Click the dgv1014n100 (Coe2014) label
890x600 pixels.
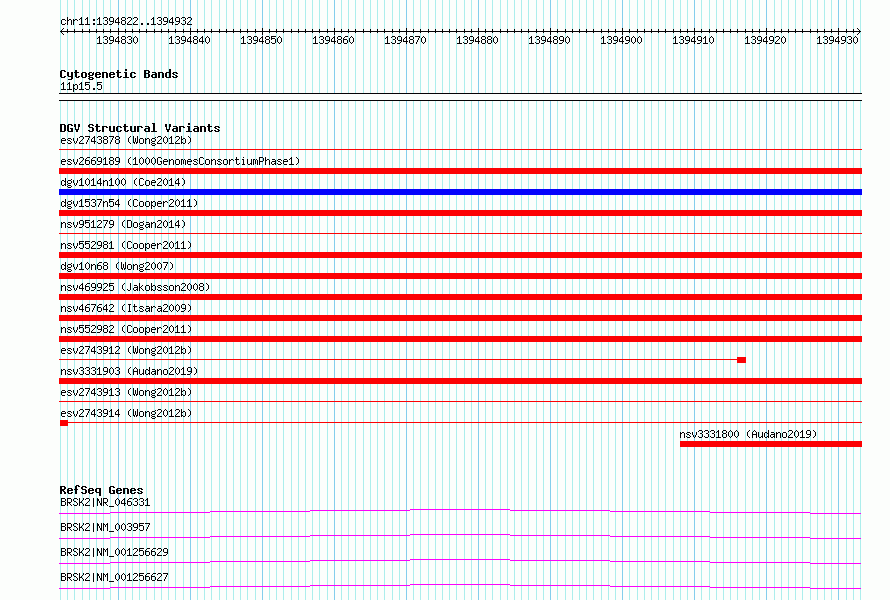pyautogui.click(x=123, y=182)
